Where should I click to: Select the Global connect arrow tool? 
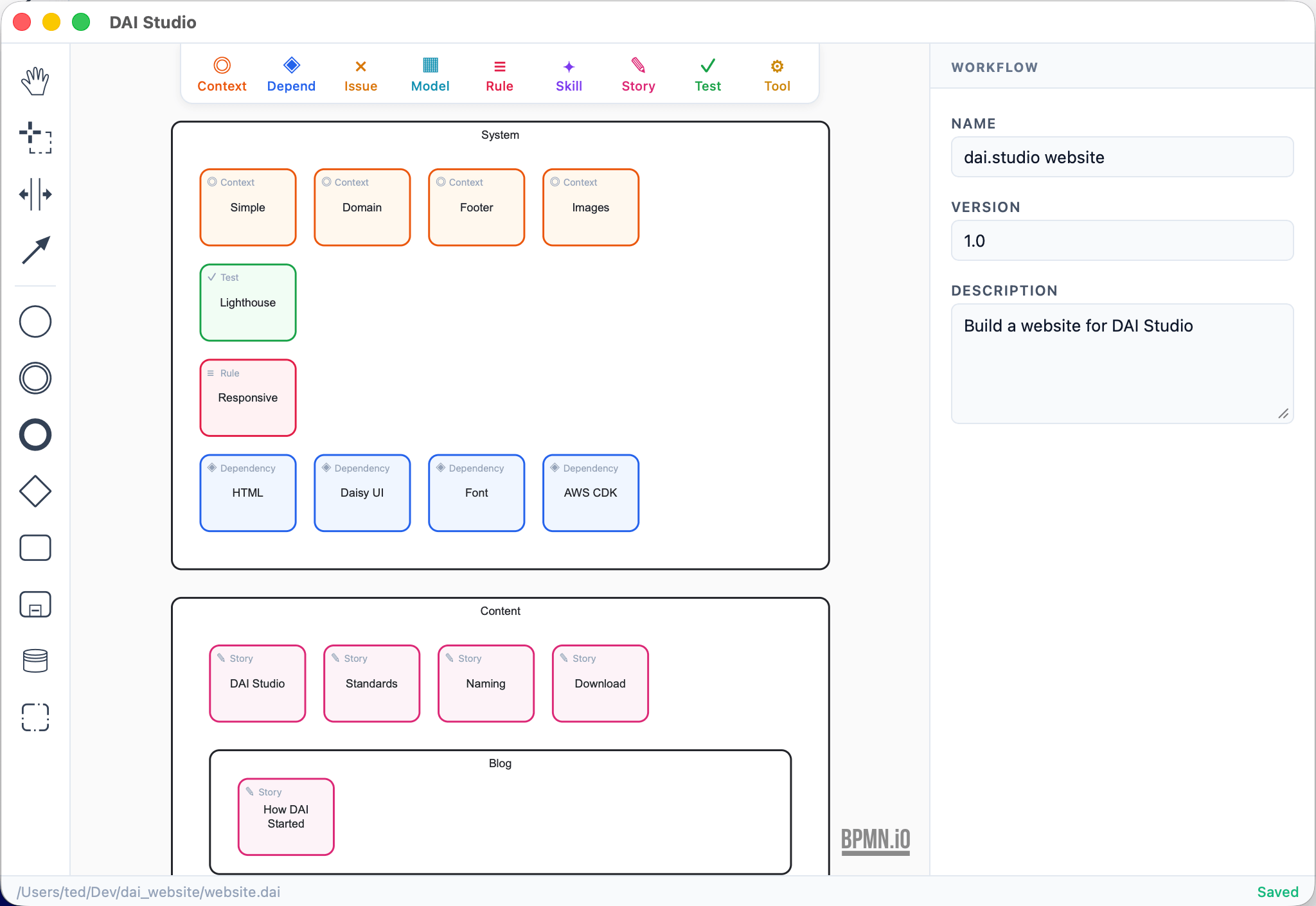coord(35,250)
